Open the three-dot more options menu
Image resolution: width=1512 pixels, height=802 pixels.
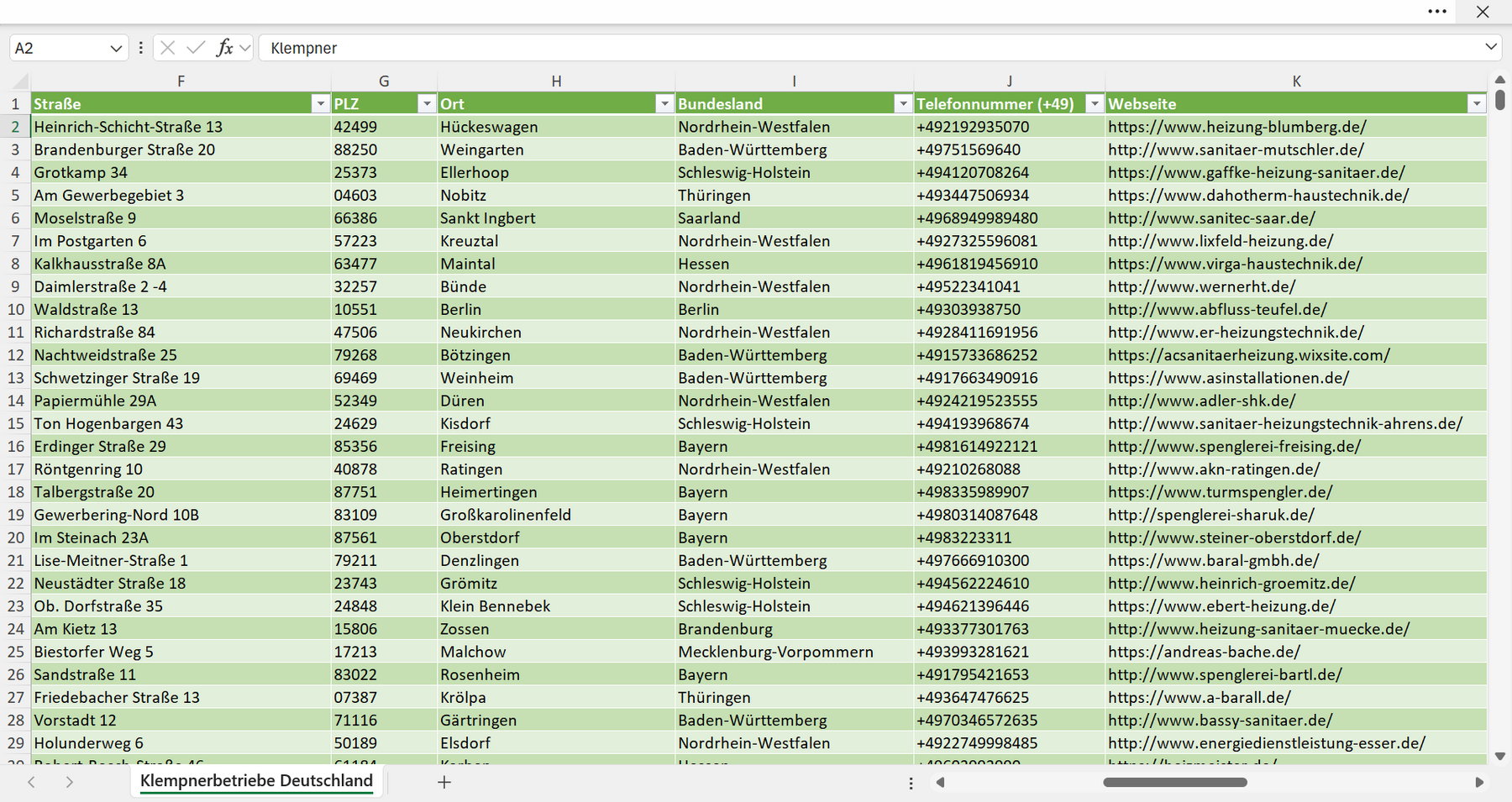(x=1437, y=12)
